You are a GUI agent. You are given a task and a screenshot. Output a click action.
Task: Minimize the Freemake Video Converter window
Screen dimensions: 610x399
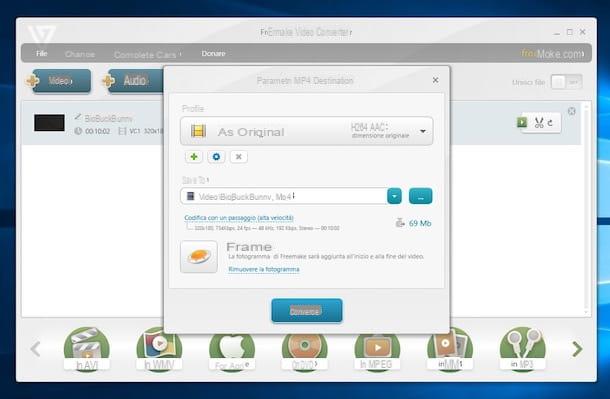557,32
